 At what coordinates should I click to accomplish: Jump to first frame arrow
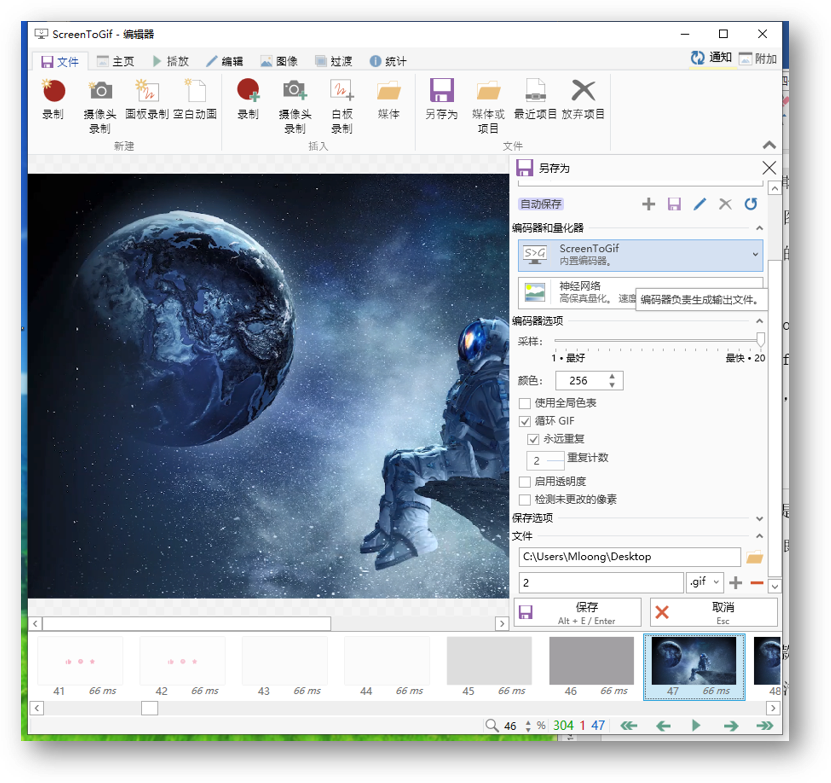pyautogui.click(x=629, y=725)
